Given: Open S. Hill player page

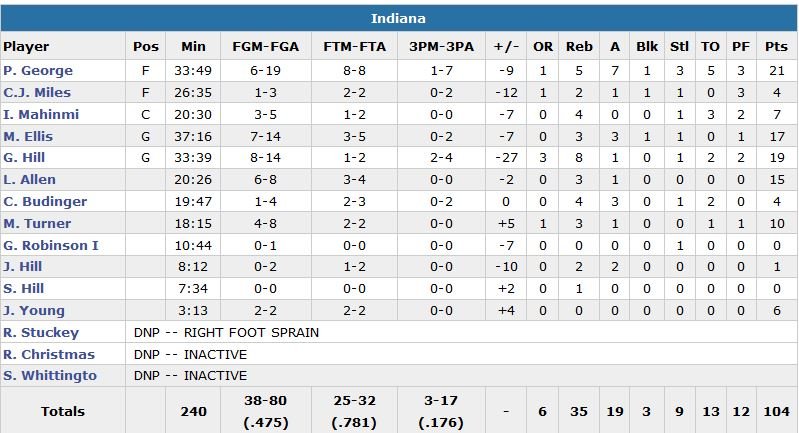Looking at the screenshot, I should coord(24,289).
